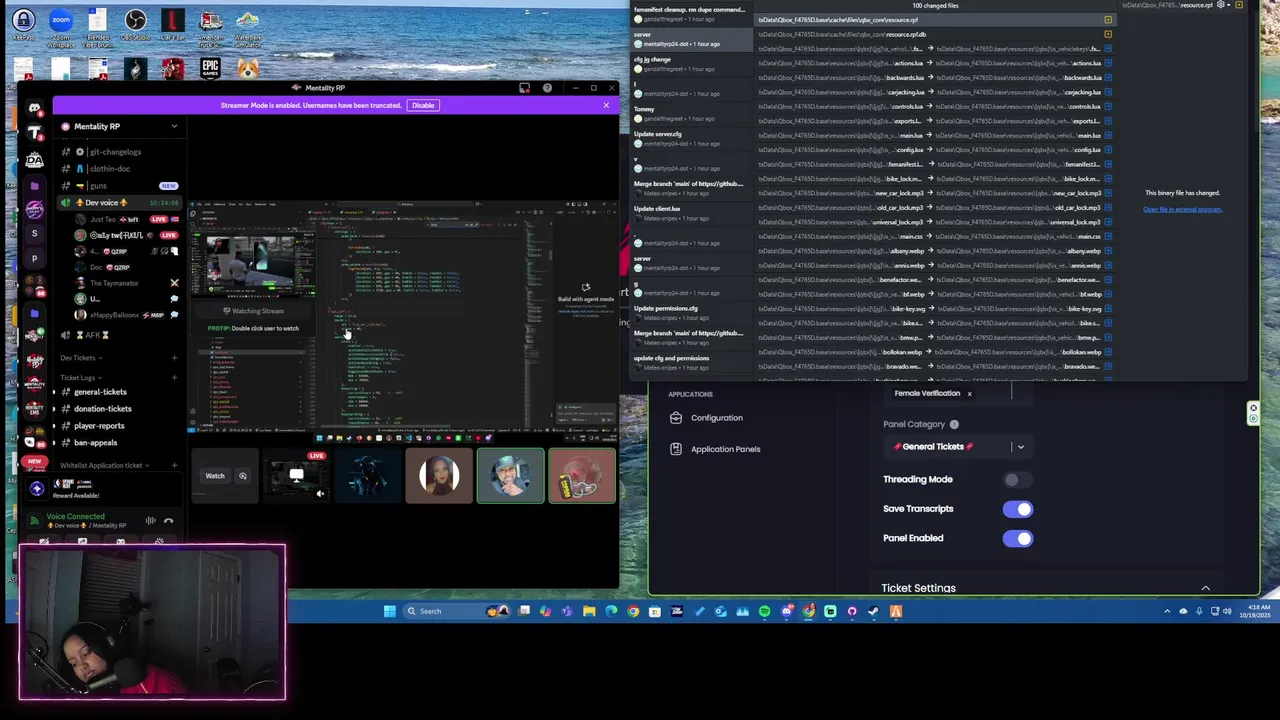Open Mentality RP server dropdown

(174, 126)
